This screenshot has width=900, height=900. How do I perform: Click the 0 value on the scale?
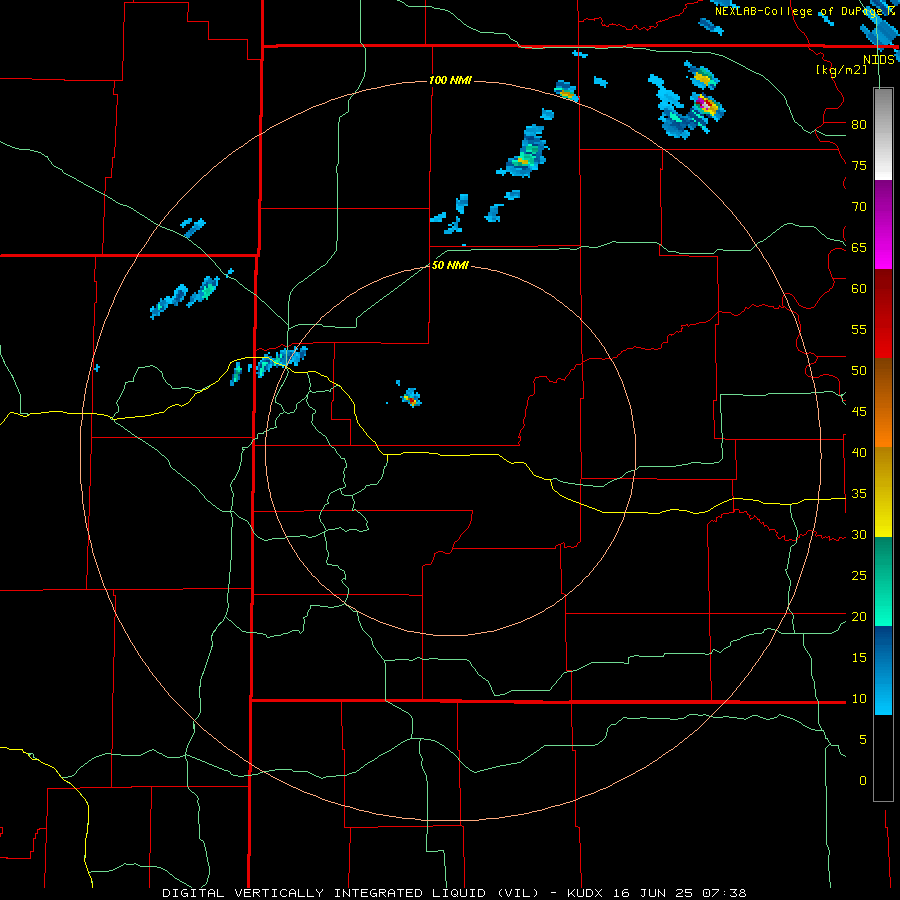pos(862,781)
